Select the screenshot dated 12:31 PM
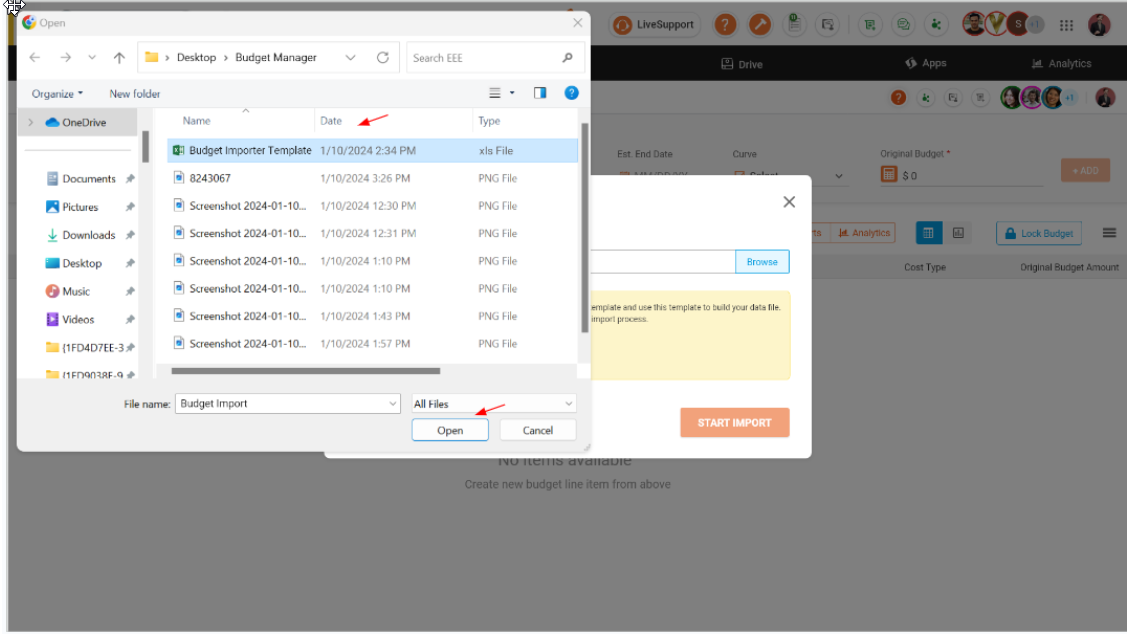 click(373, 233)
